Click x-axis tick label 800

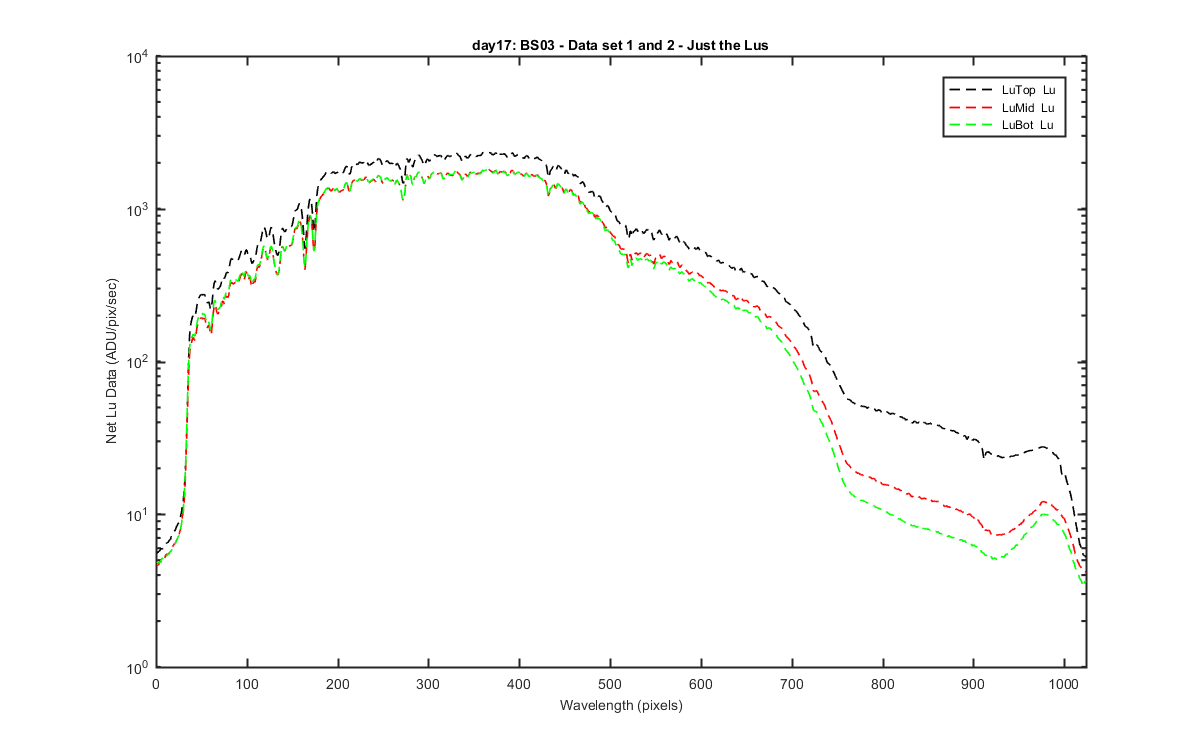click(883, 683)
